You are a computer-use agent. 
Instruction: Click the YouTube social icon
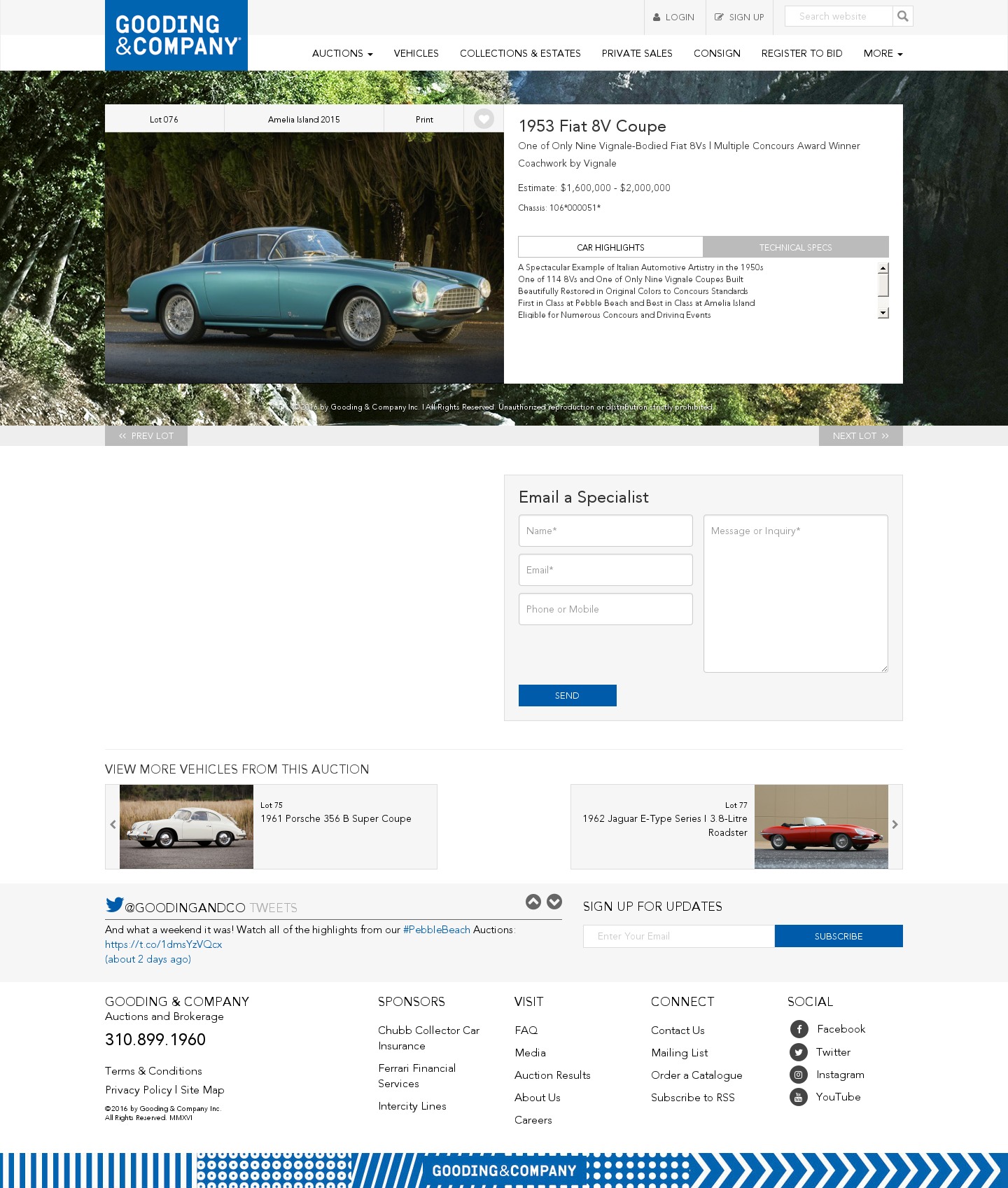pyautogui.click(x=799, y=1097)
